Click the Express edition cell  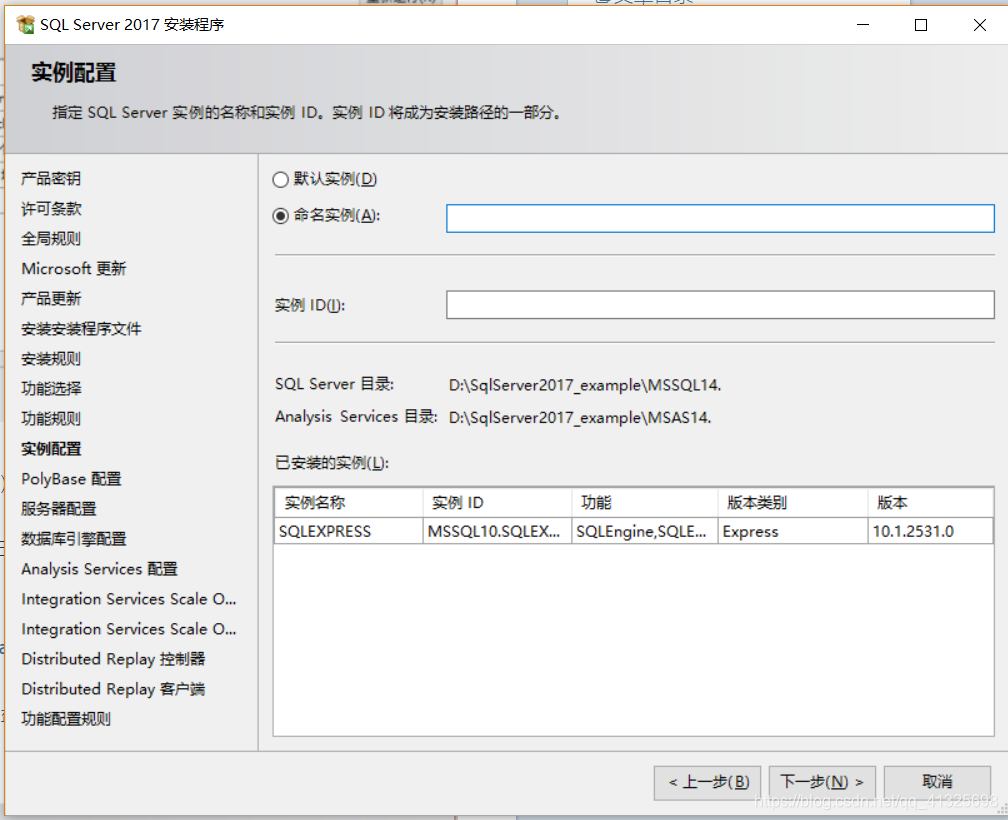point(793,531)
